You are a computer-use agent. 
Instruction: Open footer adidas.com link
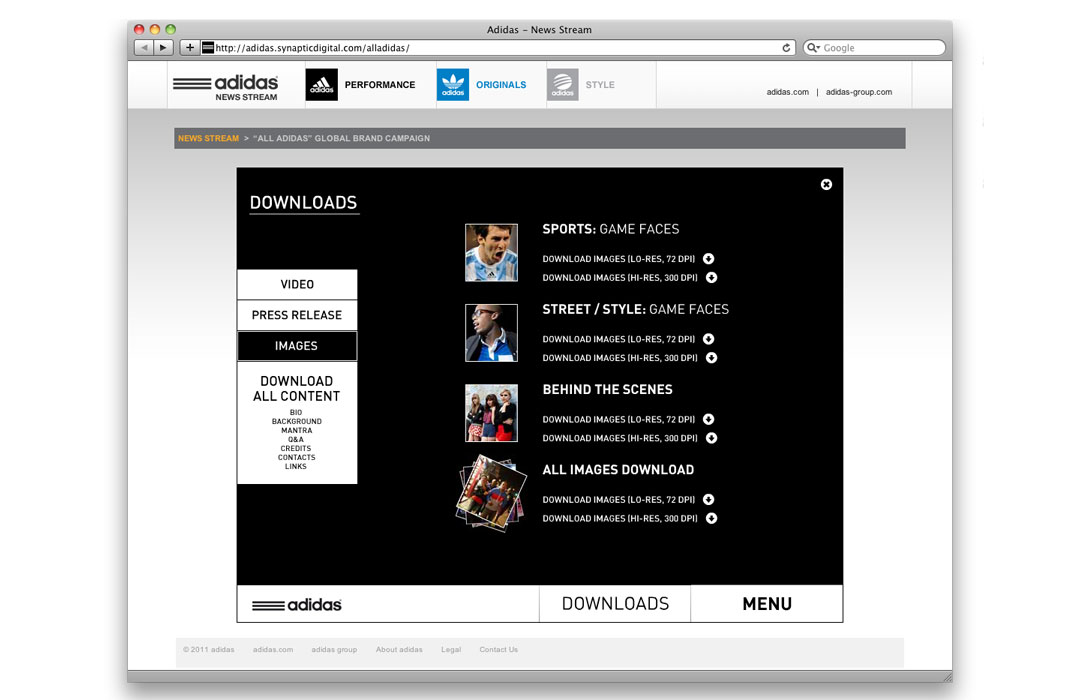[273, 650]
